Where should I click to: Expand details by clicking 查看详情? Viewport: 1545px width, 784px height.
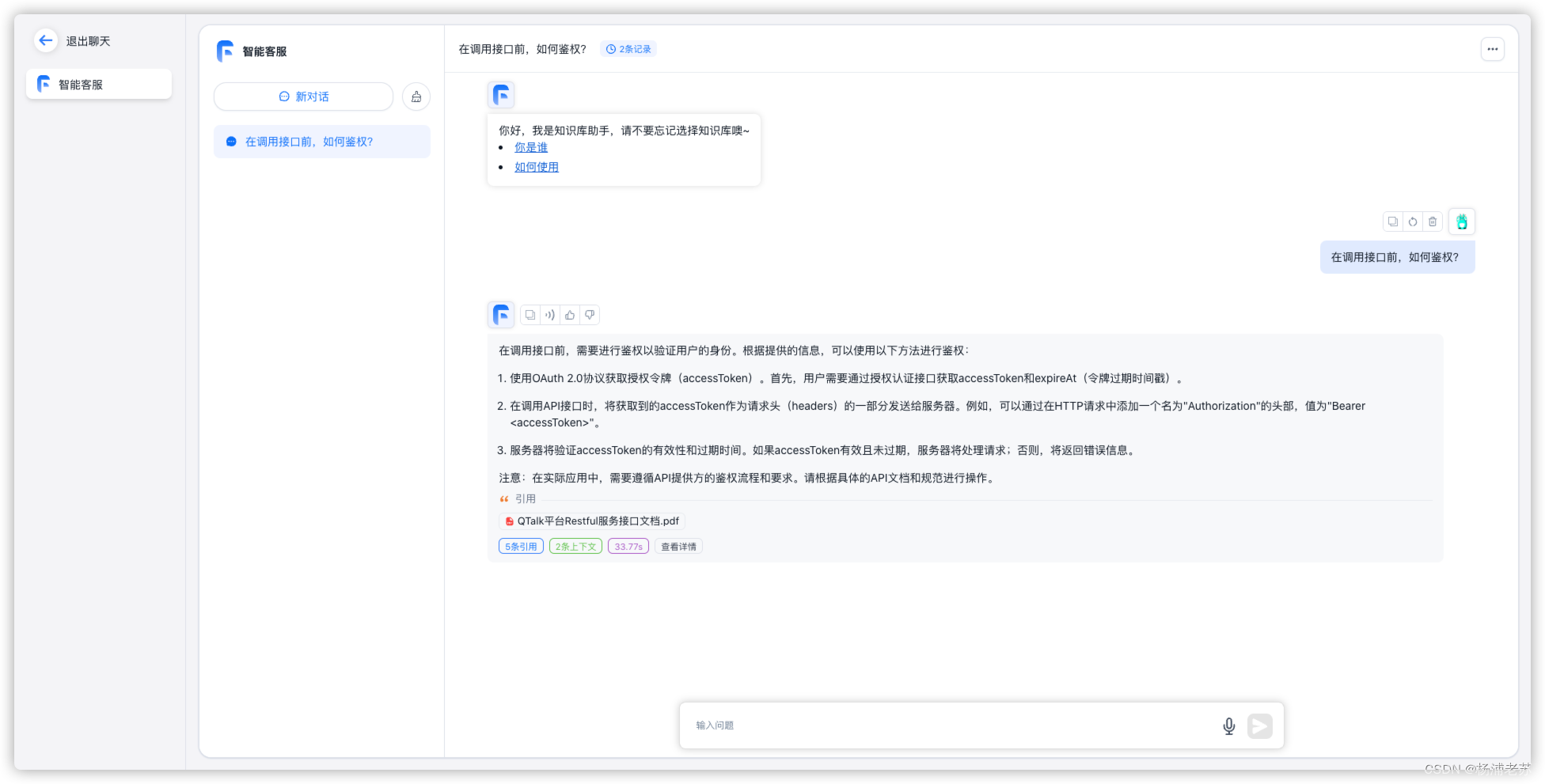pos(678,546)
